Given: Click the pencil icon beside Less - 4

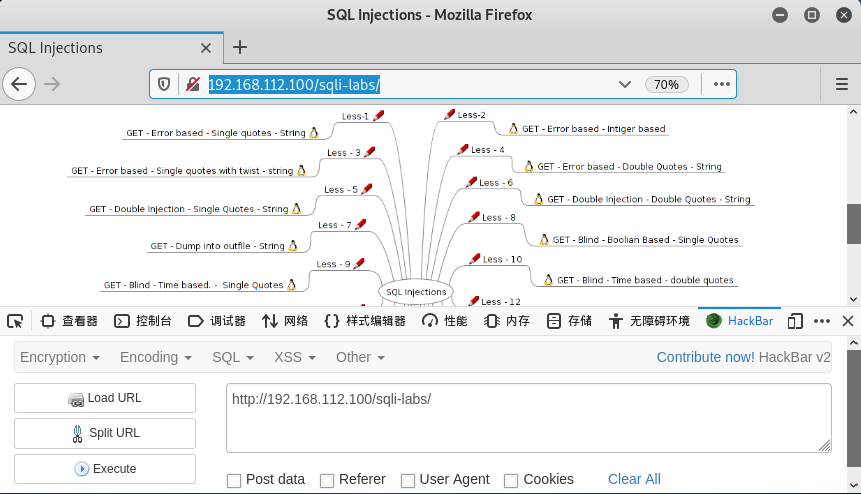Looking at the screenshot, I should pyautogui.click(x=463, y=149).
